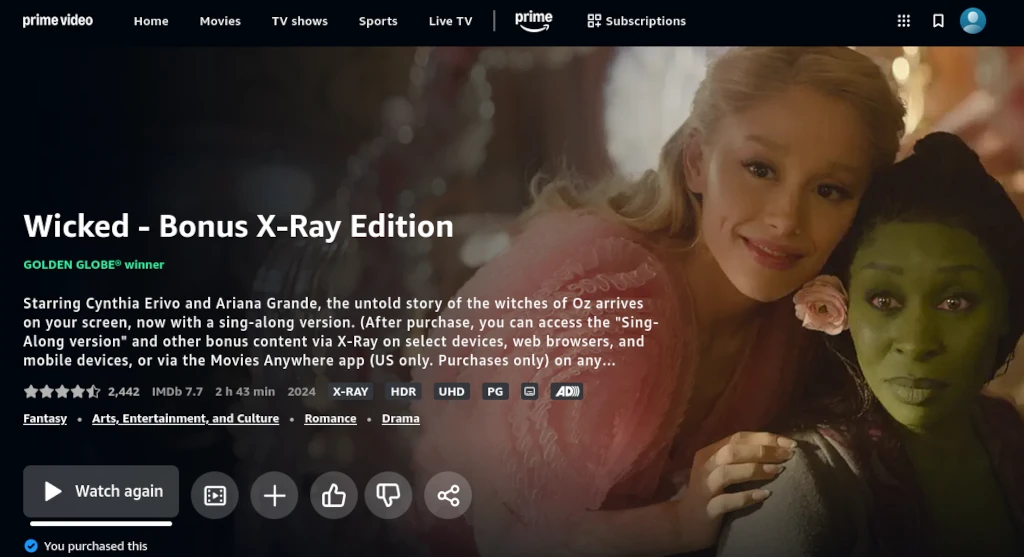Open the Subscriptions page
The width and height of the screenshot is (1024, 557).
(636, 21)
